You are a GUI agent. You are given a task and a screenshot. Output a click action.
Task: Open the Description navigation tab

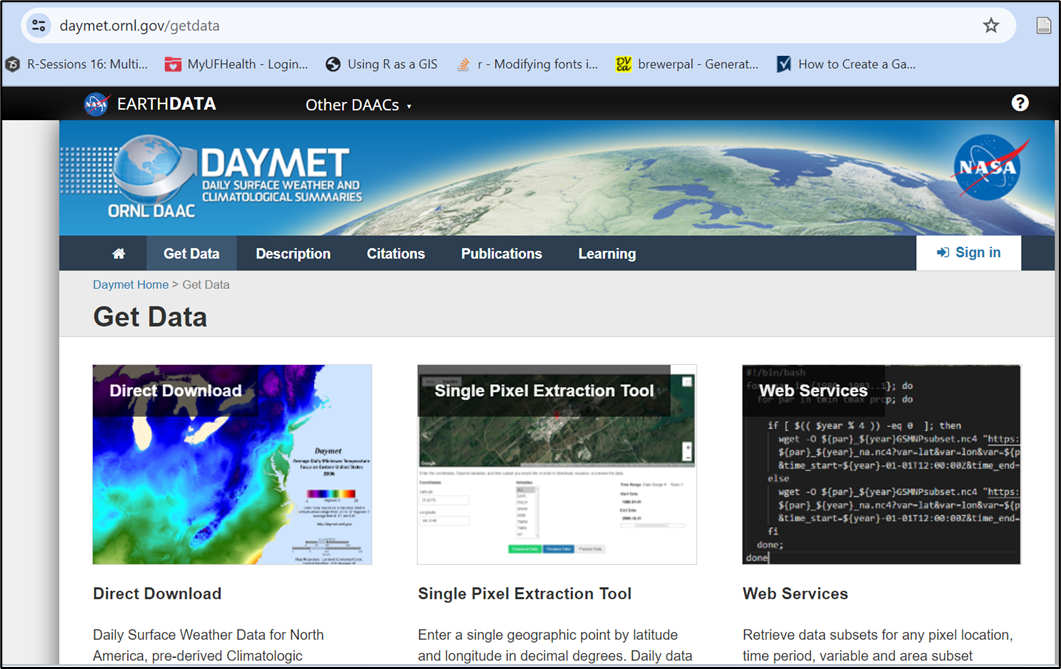click(293, 254)
